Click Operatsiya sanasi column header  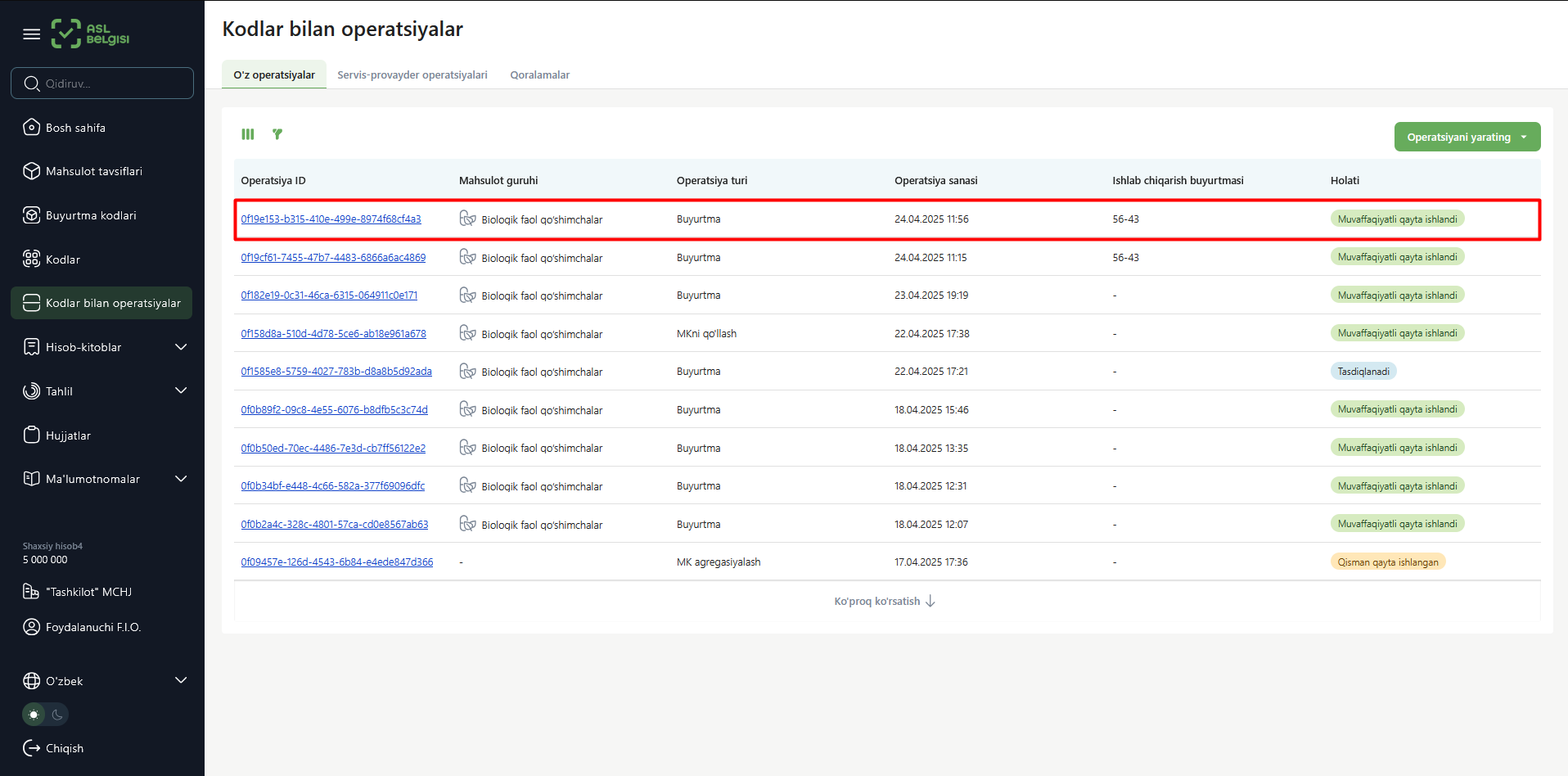[936, 180]
